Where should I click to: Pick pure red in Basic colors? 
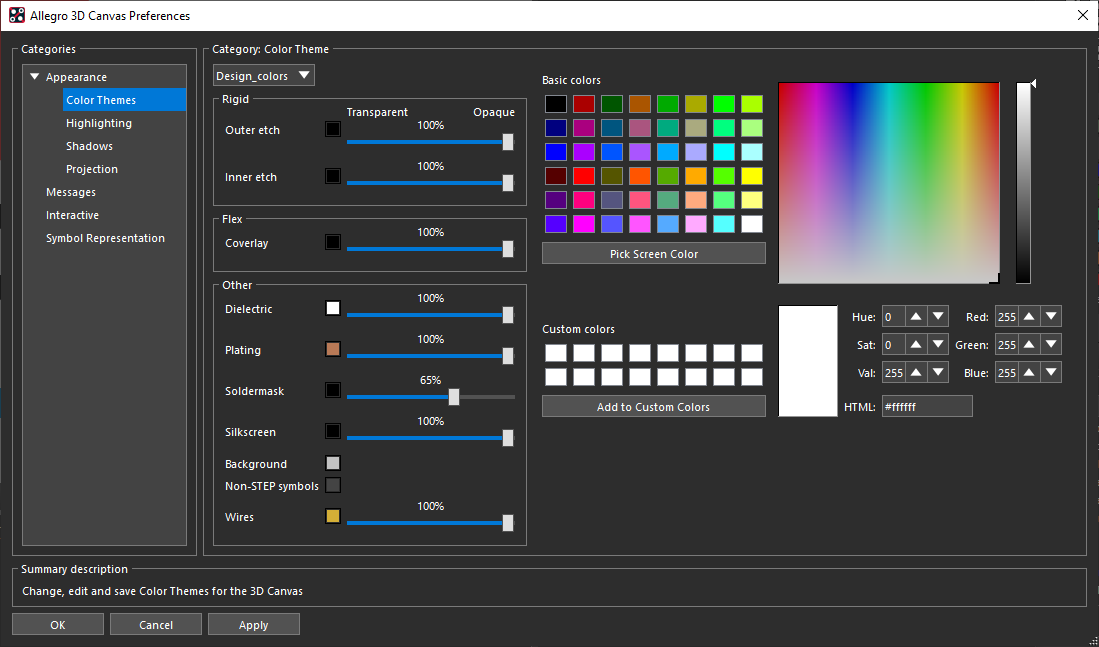[x=584, y=176]
